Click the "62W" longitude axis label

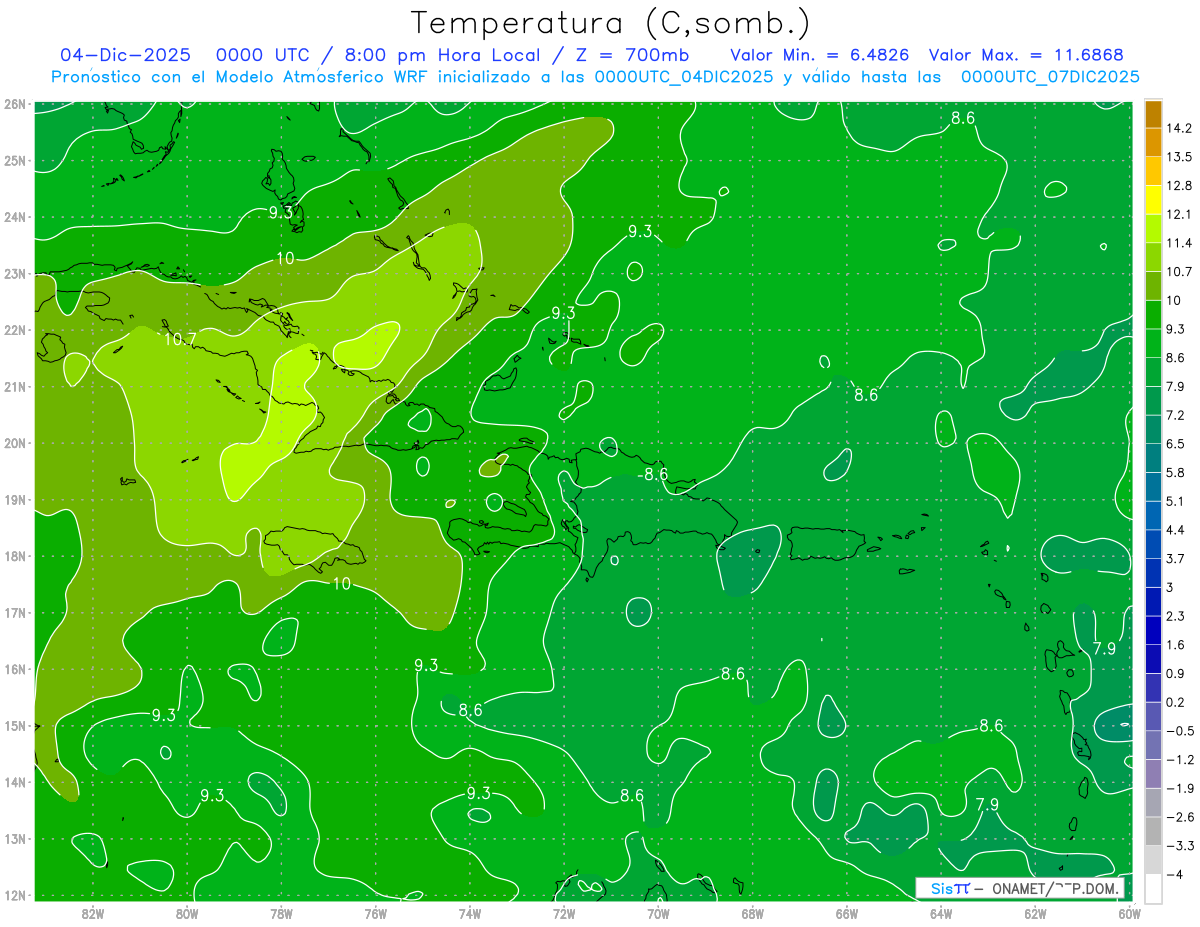pos(1036,913)
